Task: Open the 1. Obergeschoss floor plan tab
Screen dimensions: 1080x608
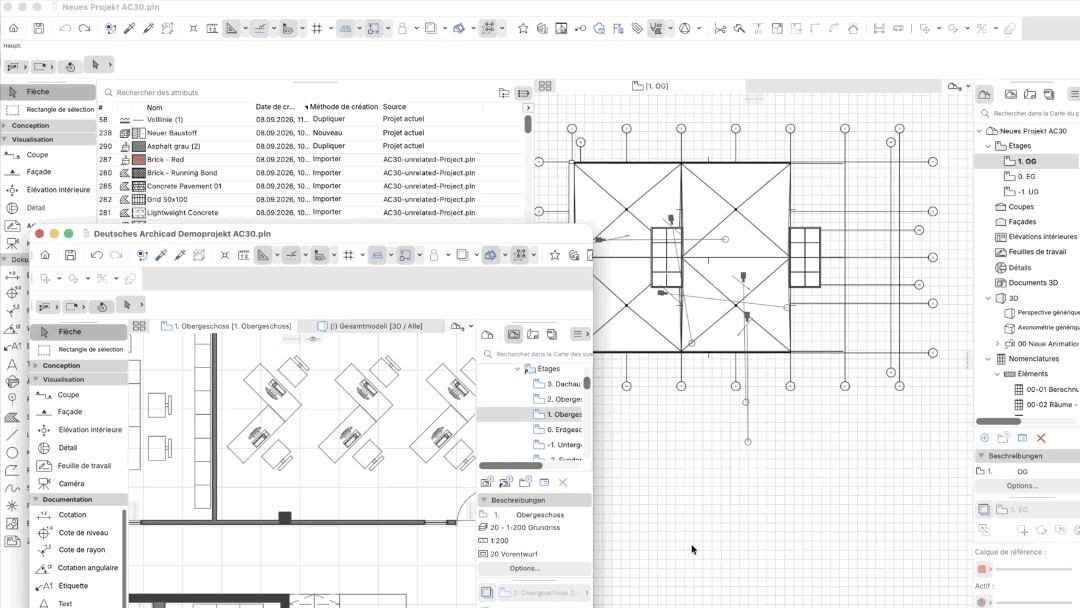Action: coord(226,326)
